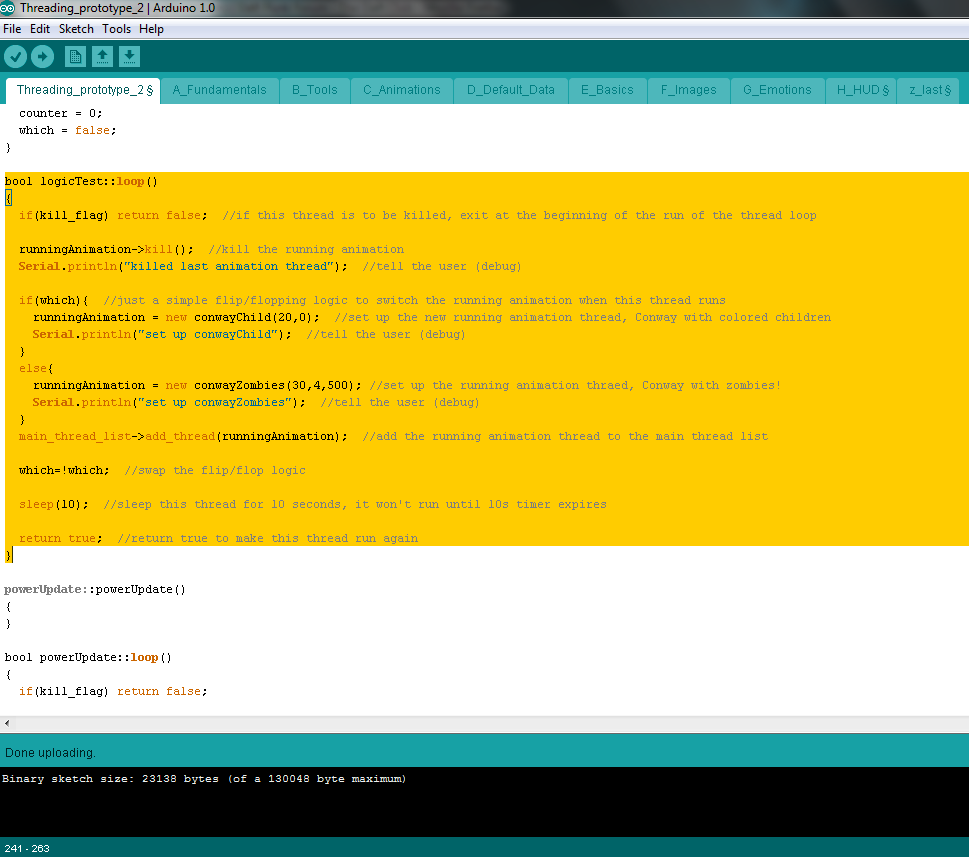
Task: Click the 'bool powerUpdate::loop()' line
Action: pyautogui.click(x=88, y=657)
